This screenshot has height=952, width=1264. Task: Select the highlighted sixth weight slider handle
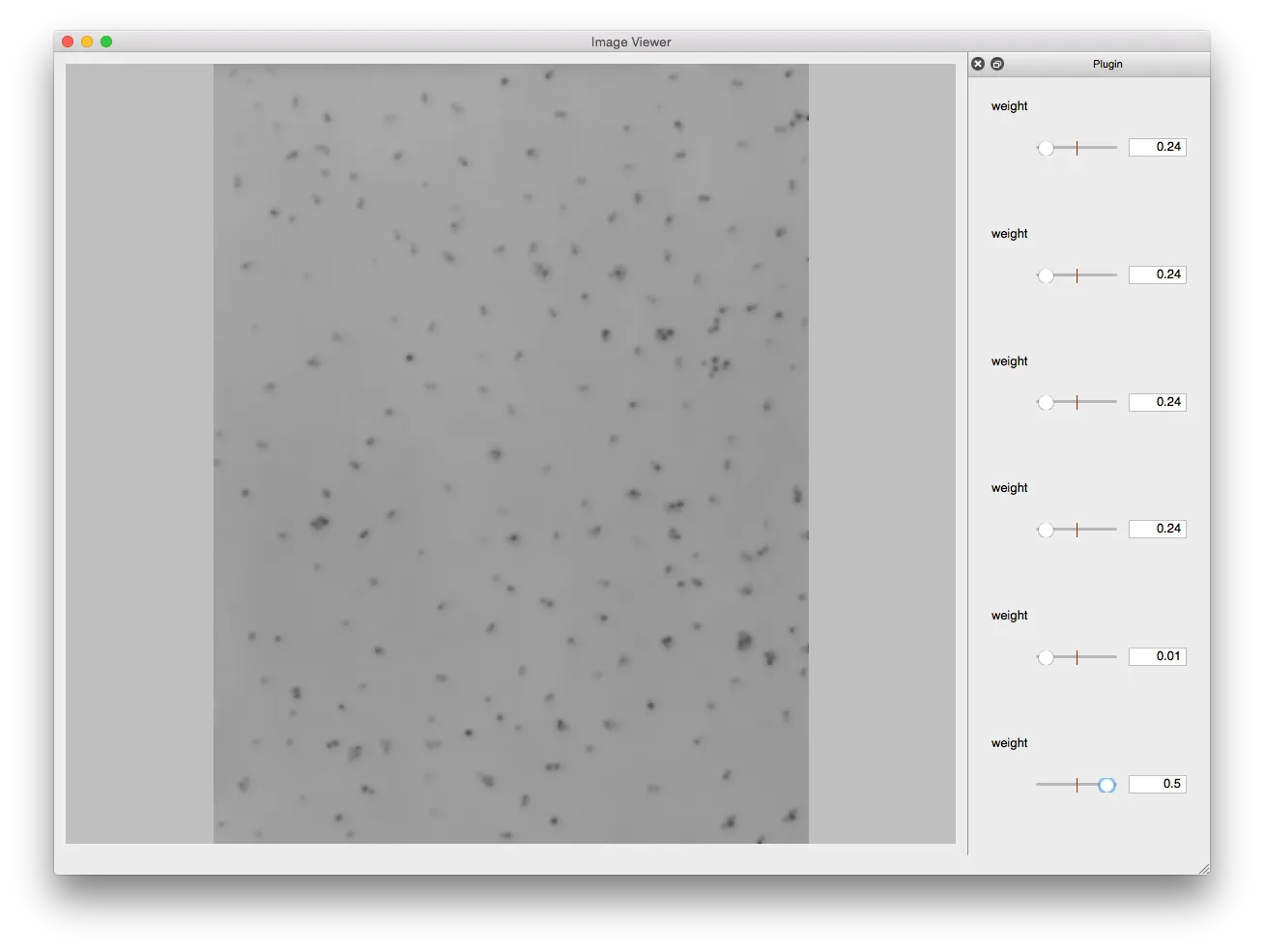[1106, 785]
